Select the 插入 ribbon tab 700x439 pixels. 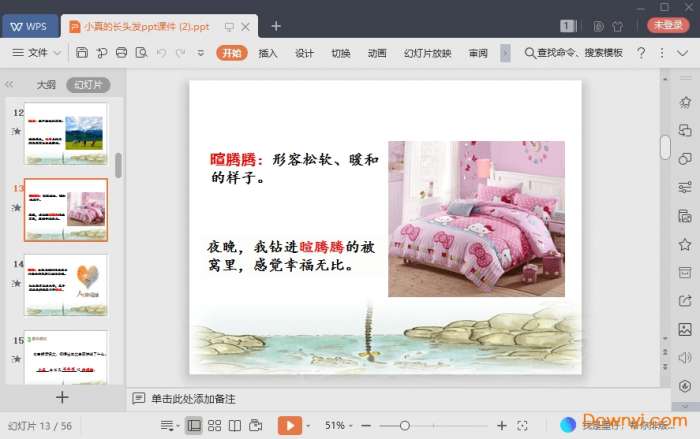(268, 53)
